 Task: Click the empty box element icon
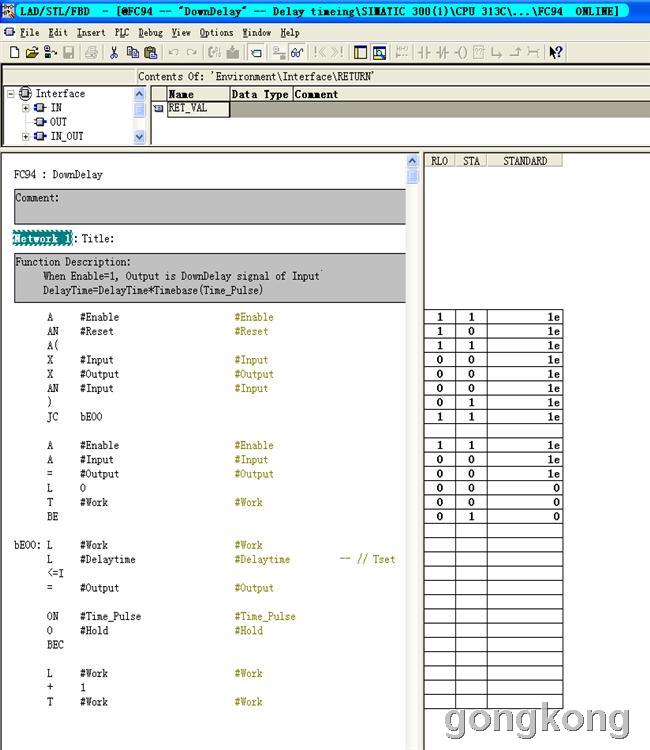point(478,52)
